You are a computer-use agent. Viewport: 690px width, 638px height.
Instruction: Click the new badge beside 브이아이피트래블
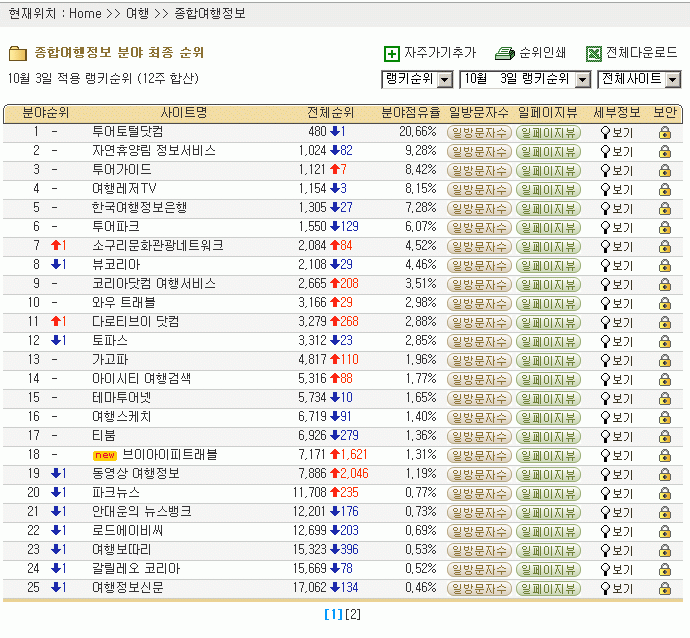point(105,455)
